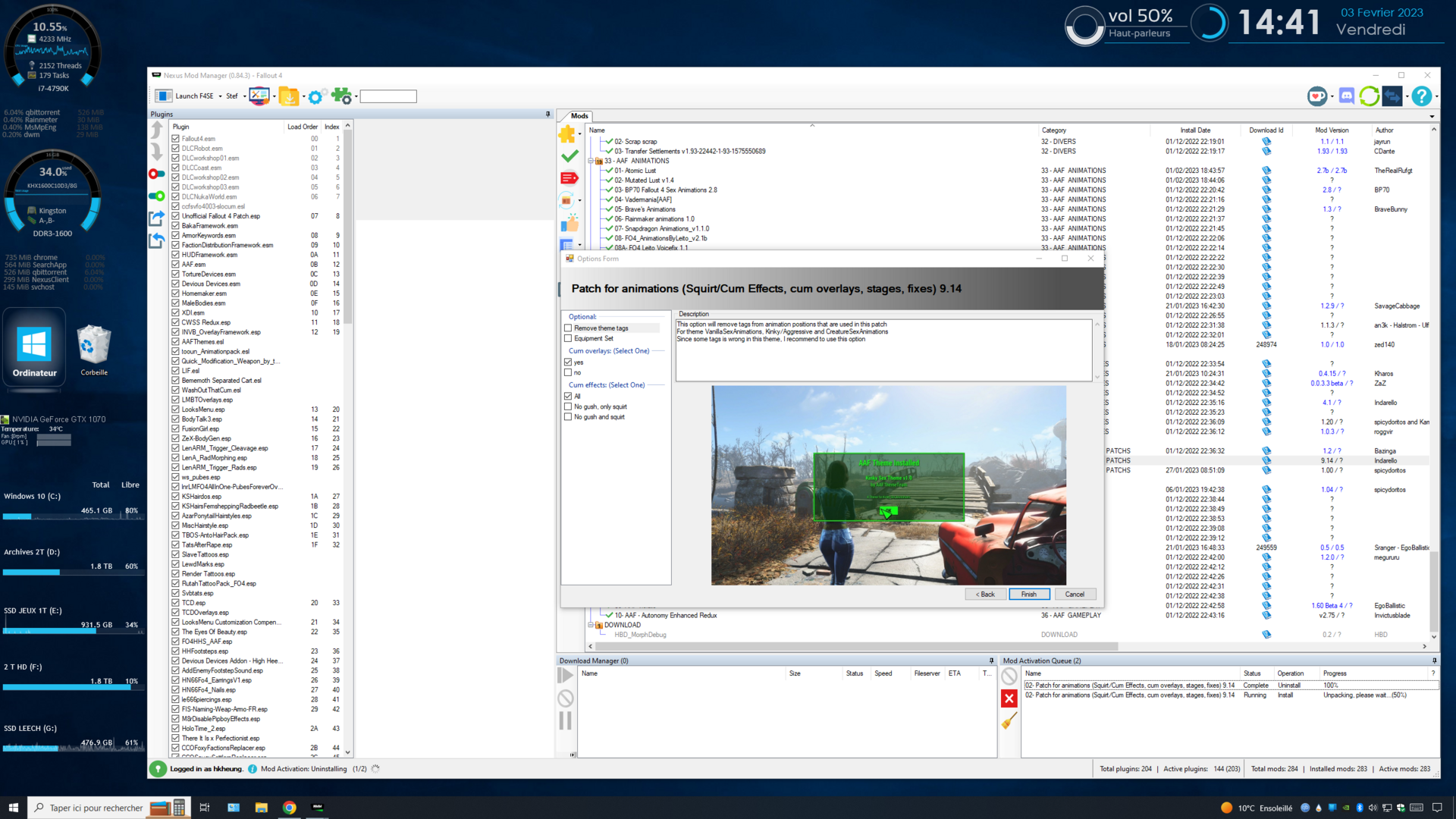The height and width of the screenshot is (819, 1456).
Task: Sort mods by Install Date column header
Action: (1195, 130)
